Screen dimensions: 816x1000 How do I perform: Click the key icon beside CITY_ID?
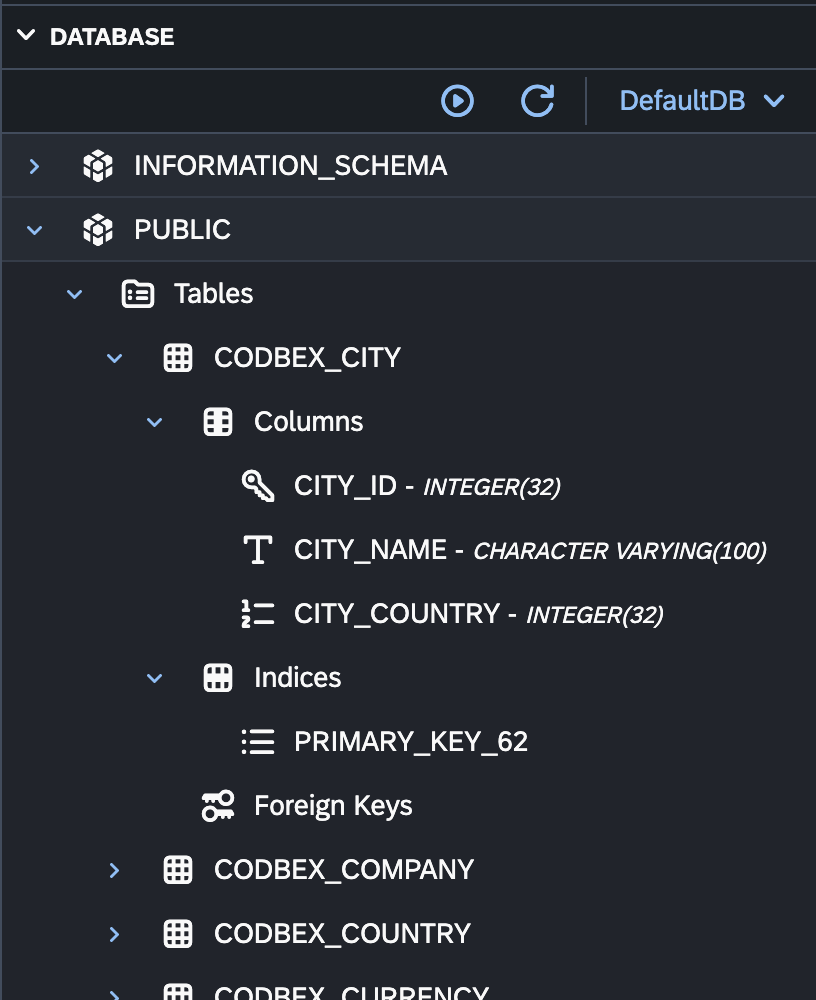tap(258, 486)
